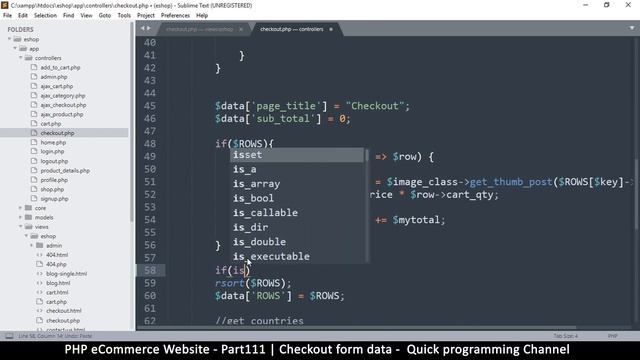Viewport: 640px width, 360px height.
Task: Click the controllers folder icon
Action: tap(29, 58)
